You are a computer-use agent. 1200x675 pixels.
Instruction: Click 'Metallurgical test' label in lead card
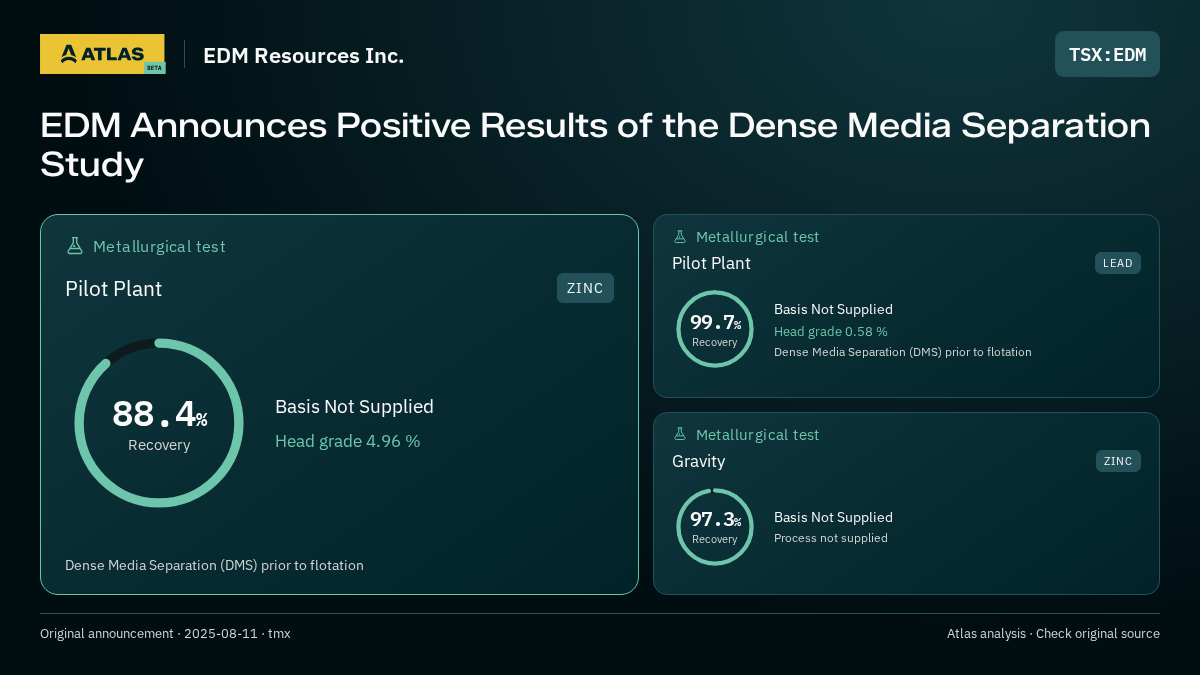click(757, 237)
